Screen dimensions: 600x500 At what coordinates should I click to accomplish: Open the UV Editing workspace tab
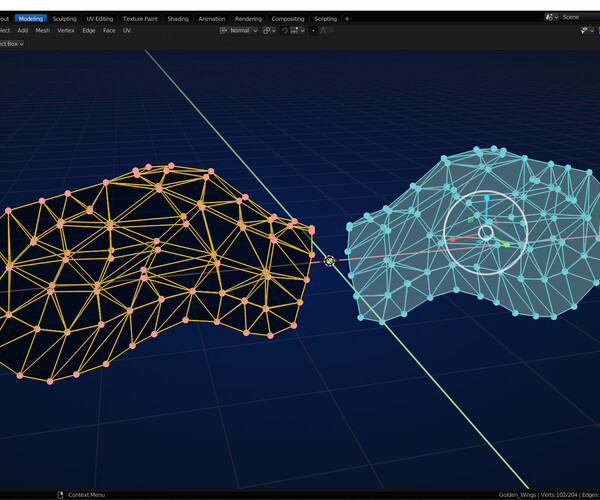click(100, 18)
